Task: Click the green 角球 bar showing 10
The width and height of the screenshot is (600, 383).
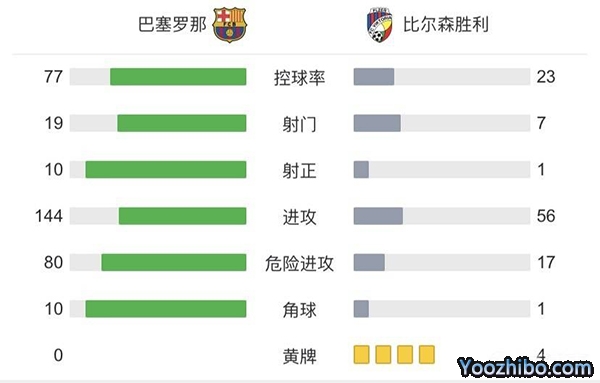Action: pos(166,309)
